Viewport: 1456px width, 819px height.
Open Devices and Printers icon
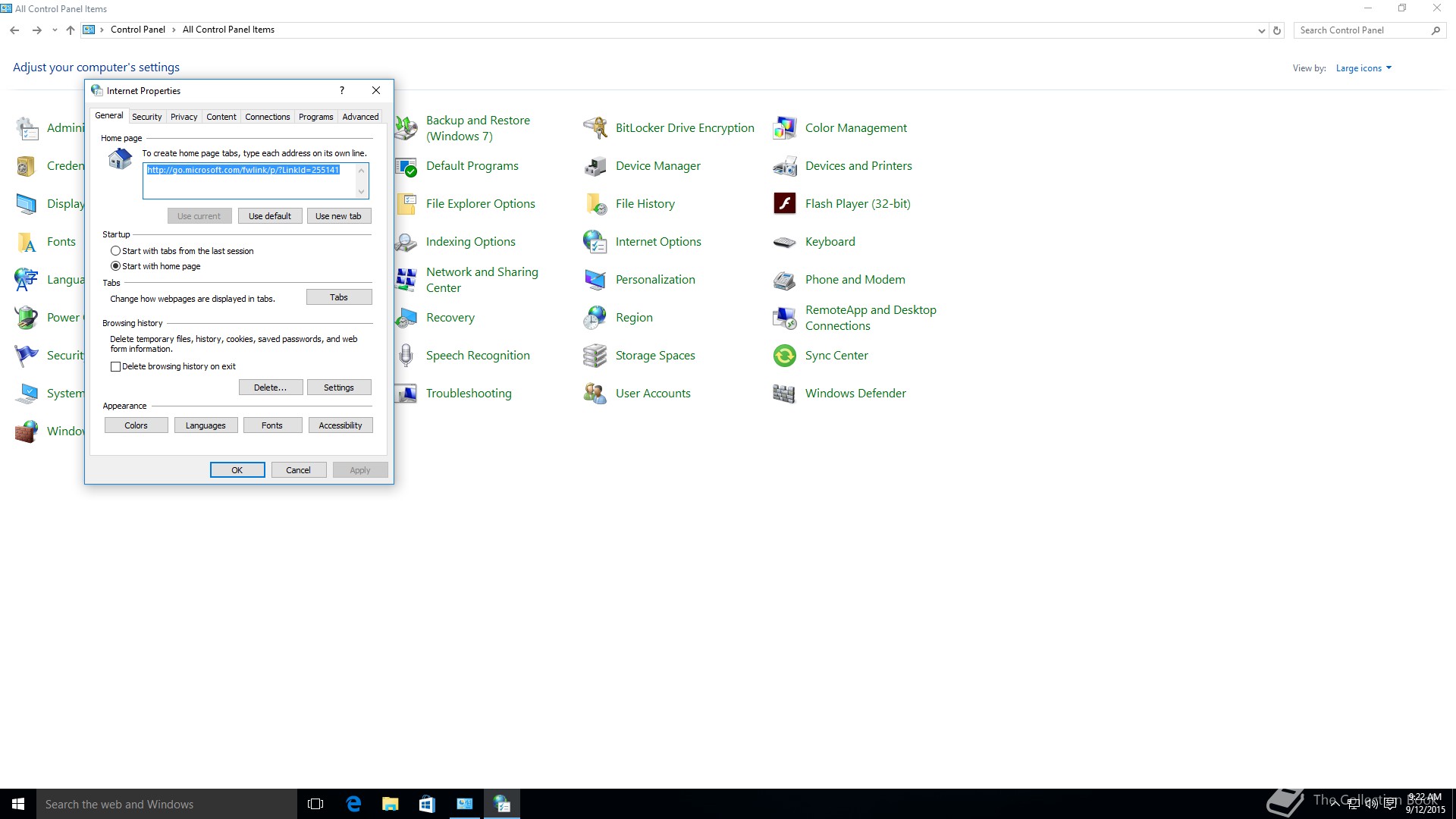click(x=785, y=166)
